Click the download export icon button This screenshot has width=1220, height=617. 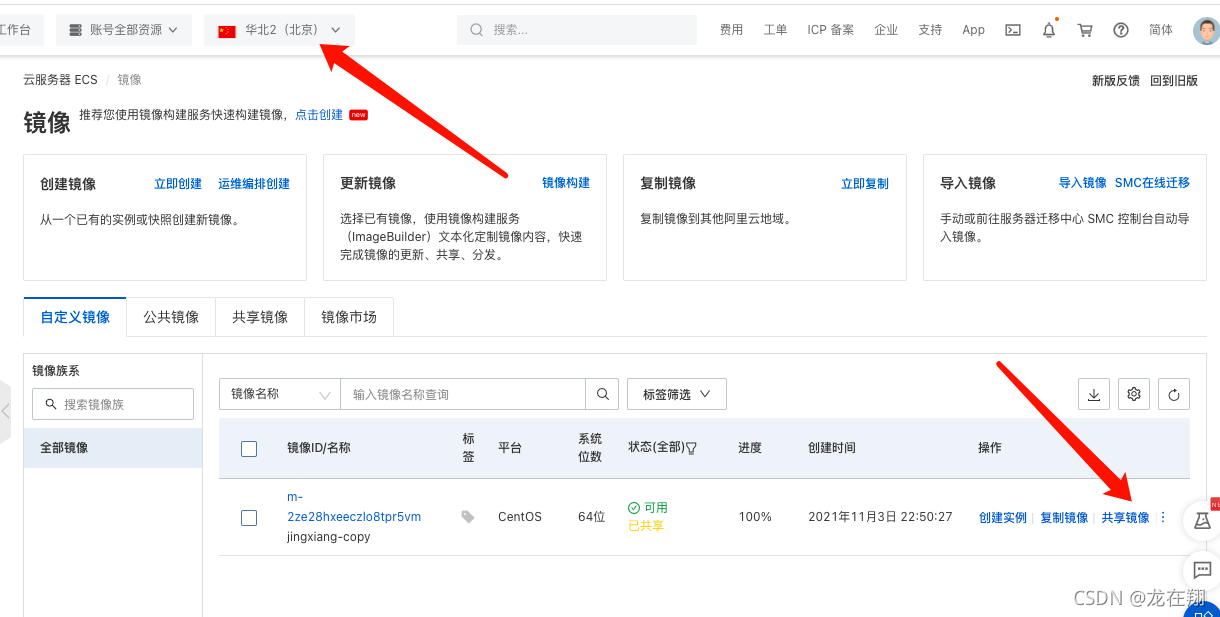[x=1094, y=394]
